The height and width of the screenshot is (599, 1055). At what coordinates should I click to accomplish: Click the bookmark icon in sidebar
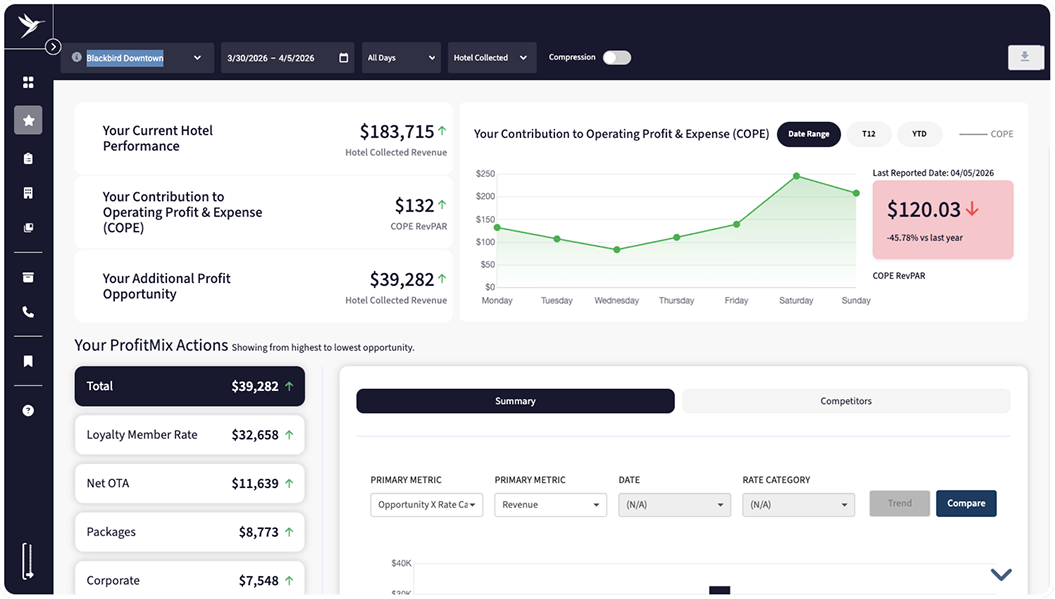[x=28, y=361]
